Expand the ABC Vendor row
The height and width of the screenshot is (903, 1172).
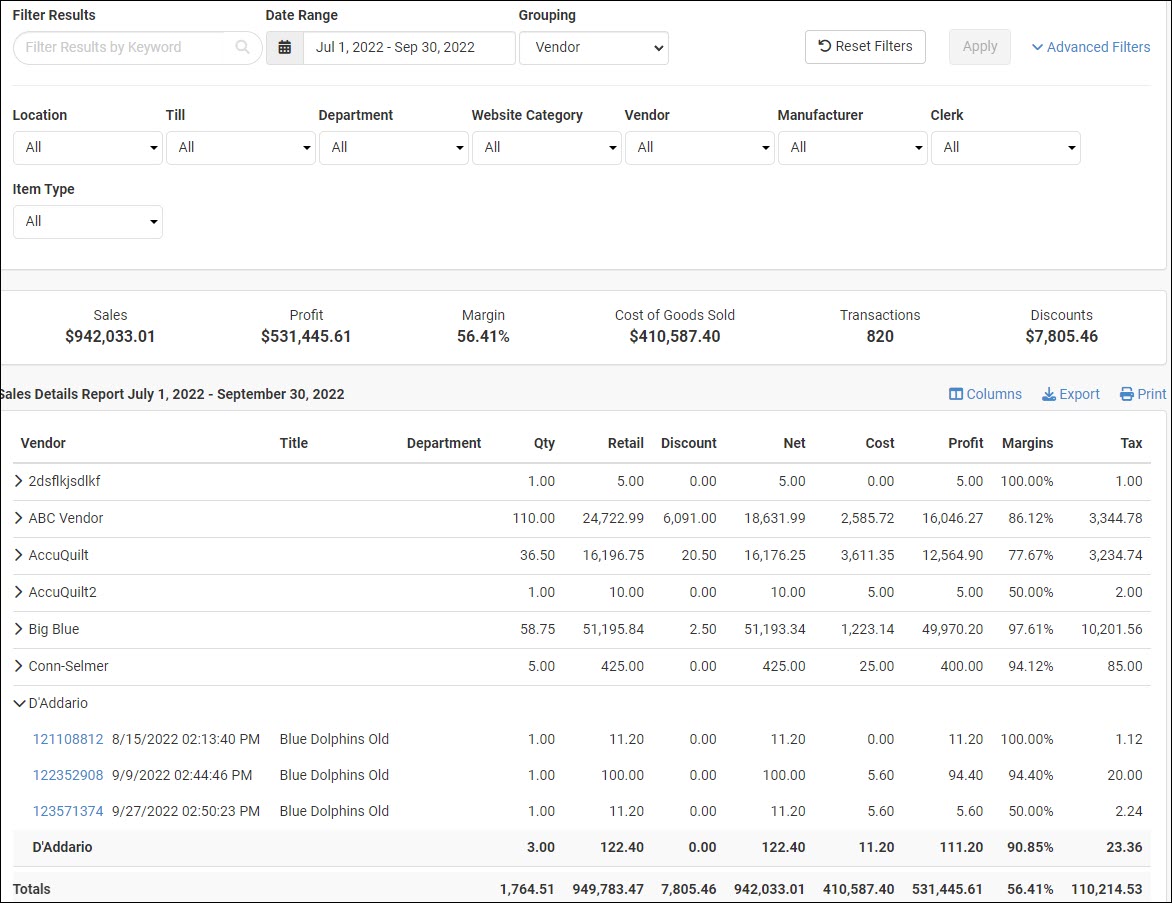pyautogui.click(x=19, y=518)
